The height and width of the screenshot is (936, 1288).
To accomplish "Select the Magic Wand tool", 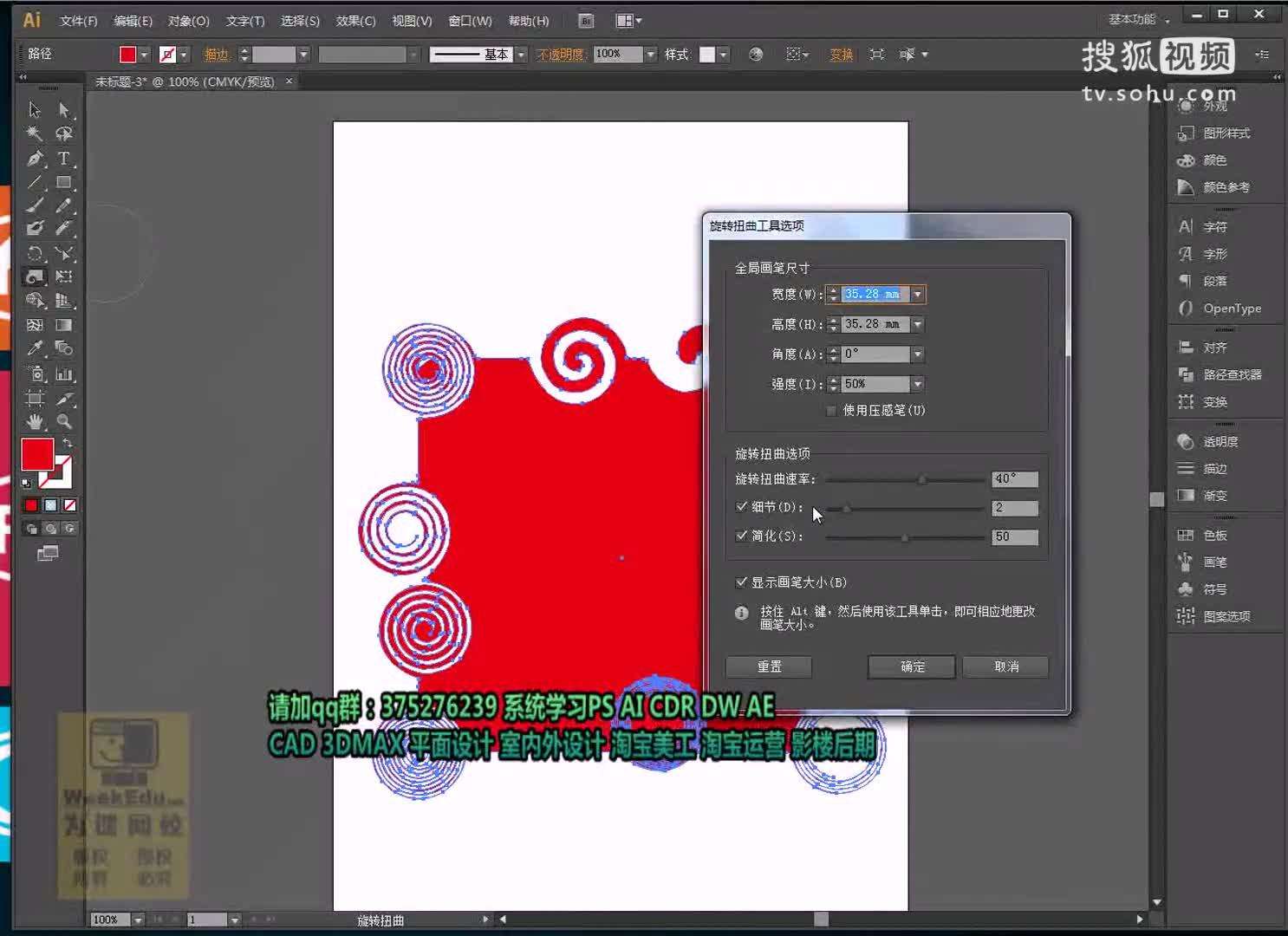I will [x=35, y=133].
